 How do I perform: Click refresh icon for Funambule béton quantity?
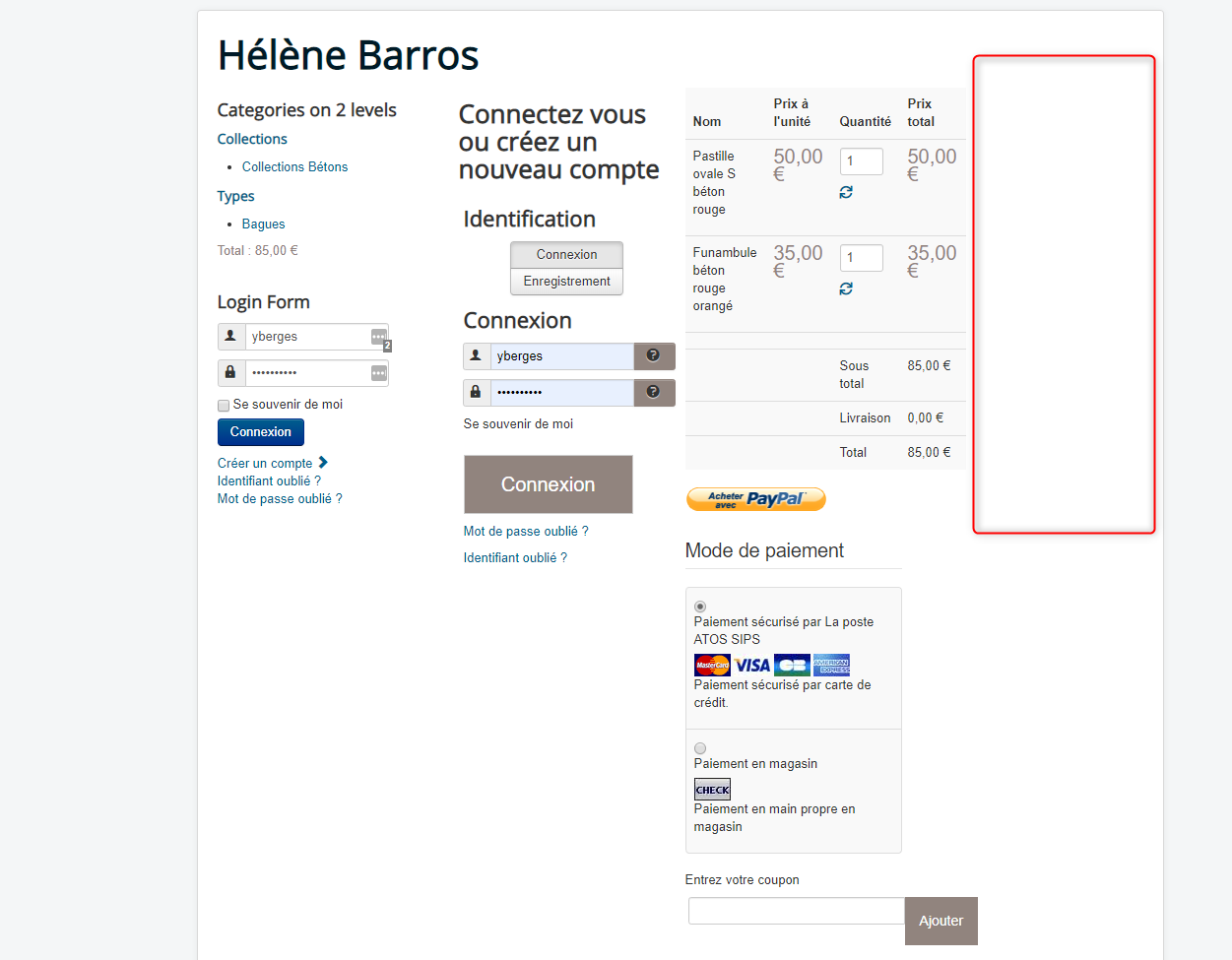click(846, 288)
